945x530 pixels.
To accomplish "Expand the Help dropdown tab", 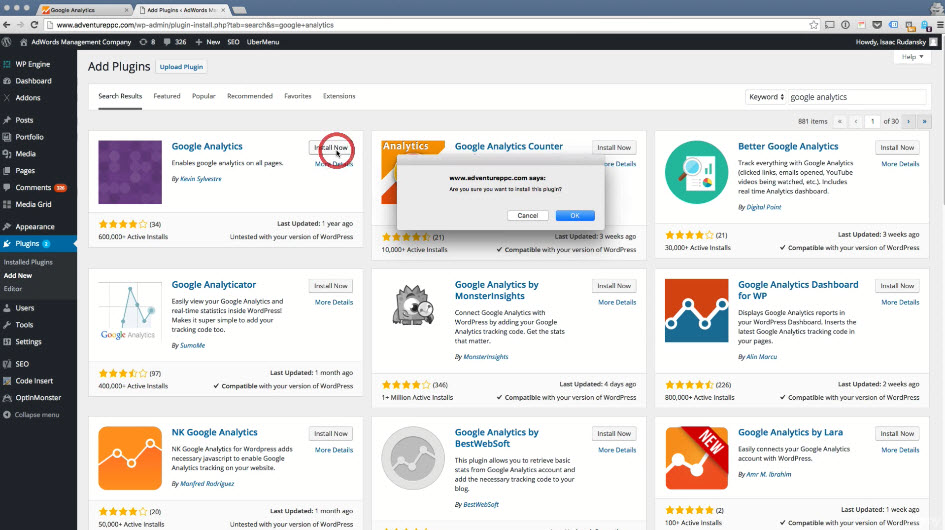I will [911, 58].
